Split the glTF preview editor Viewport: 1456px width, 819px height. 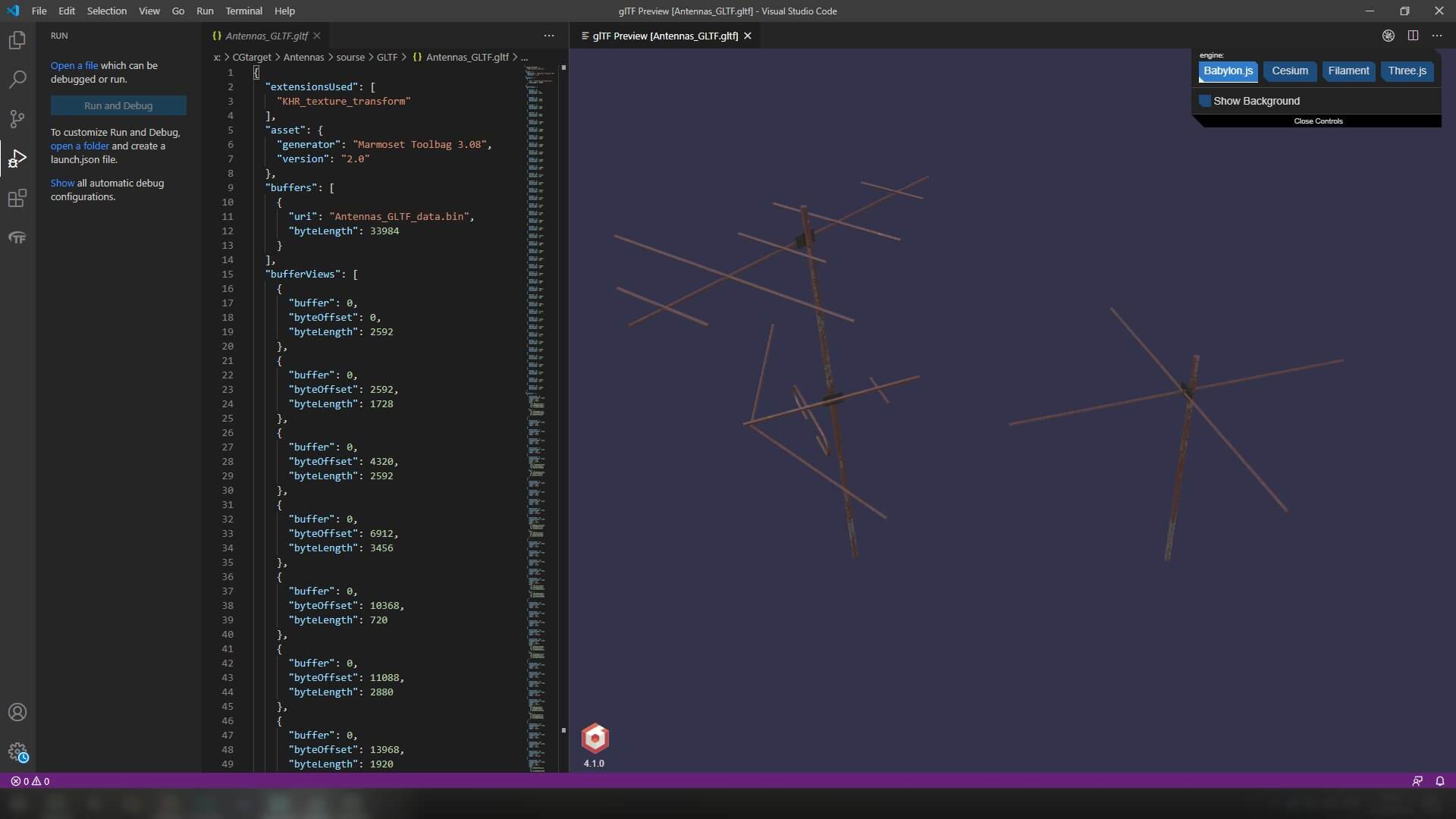(x=1413, y=36)
